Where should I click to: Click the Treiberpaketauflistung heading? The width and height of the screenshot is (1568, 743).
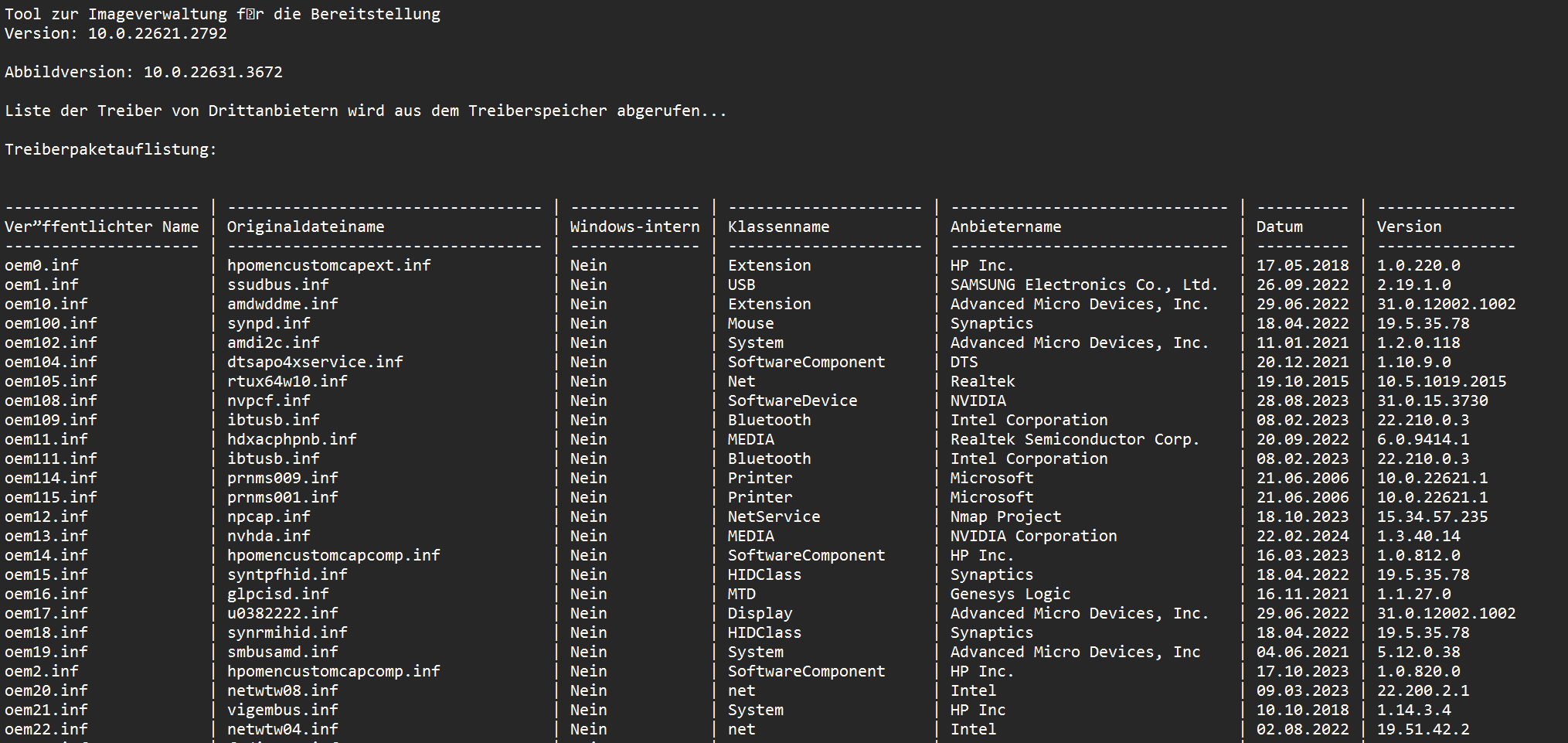coord(111,149)
